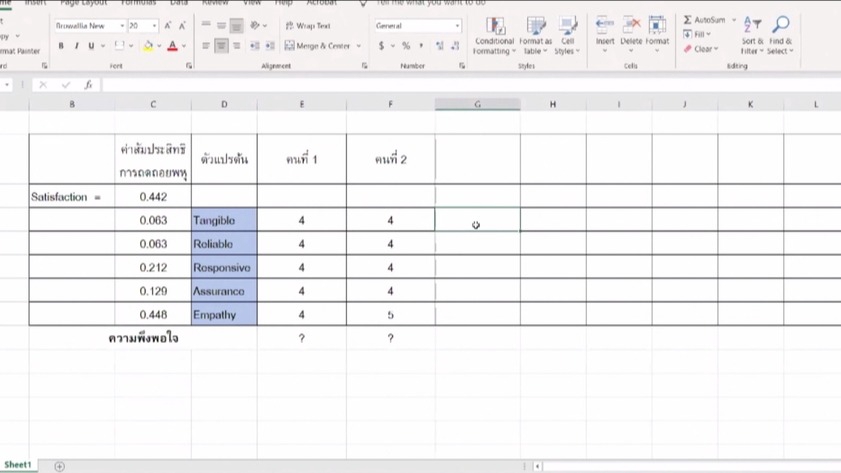Set bottom vertical alignment

click(x=236, y=25)
